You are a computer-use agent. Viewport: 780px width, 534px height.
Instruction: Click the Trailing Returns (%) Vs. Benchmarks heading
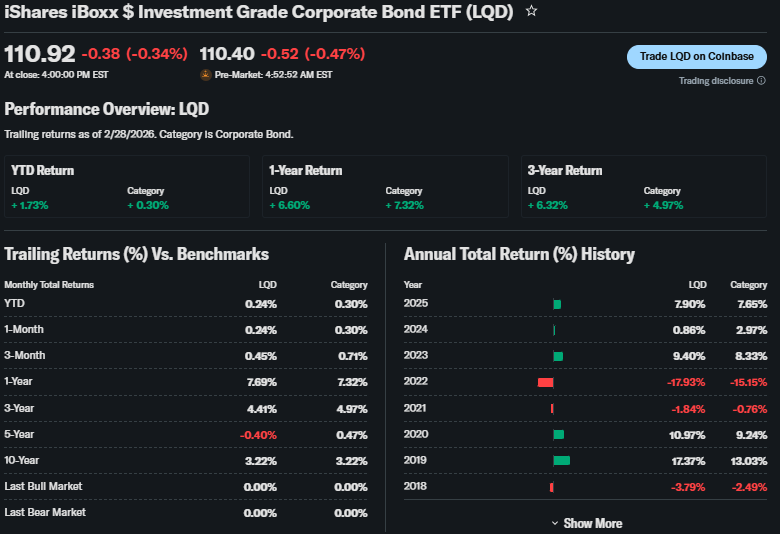point(136,254)
